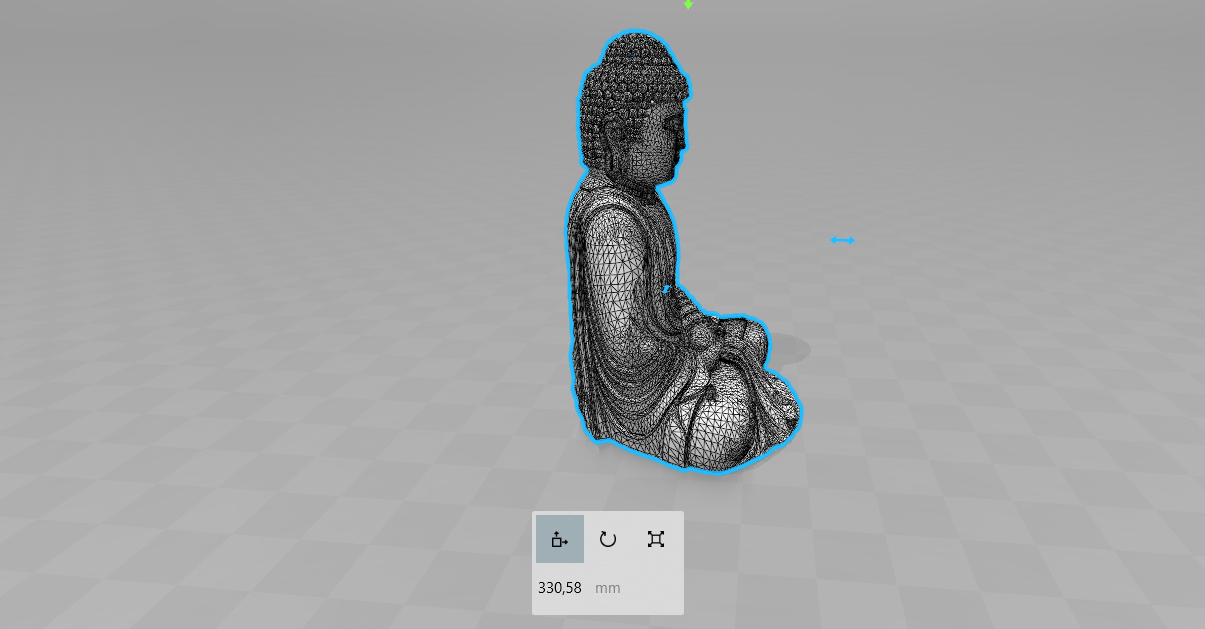Image resolution: width=1205 pixels, height=629 pixels.
Task: Click the mm unit label
Action: [608, 588]
